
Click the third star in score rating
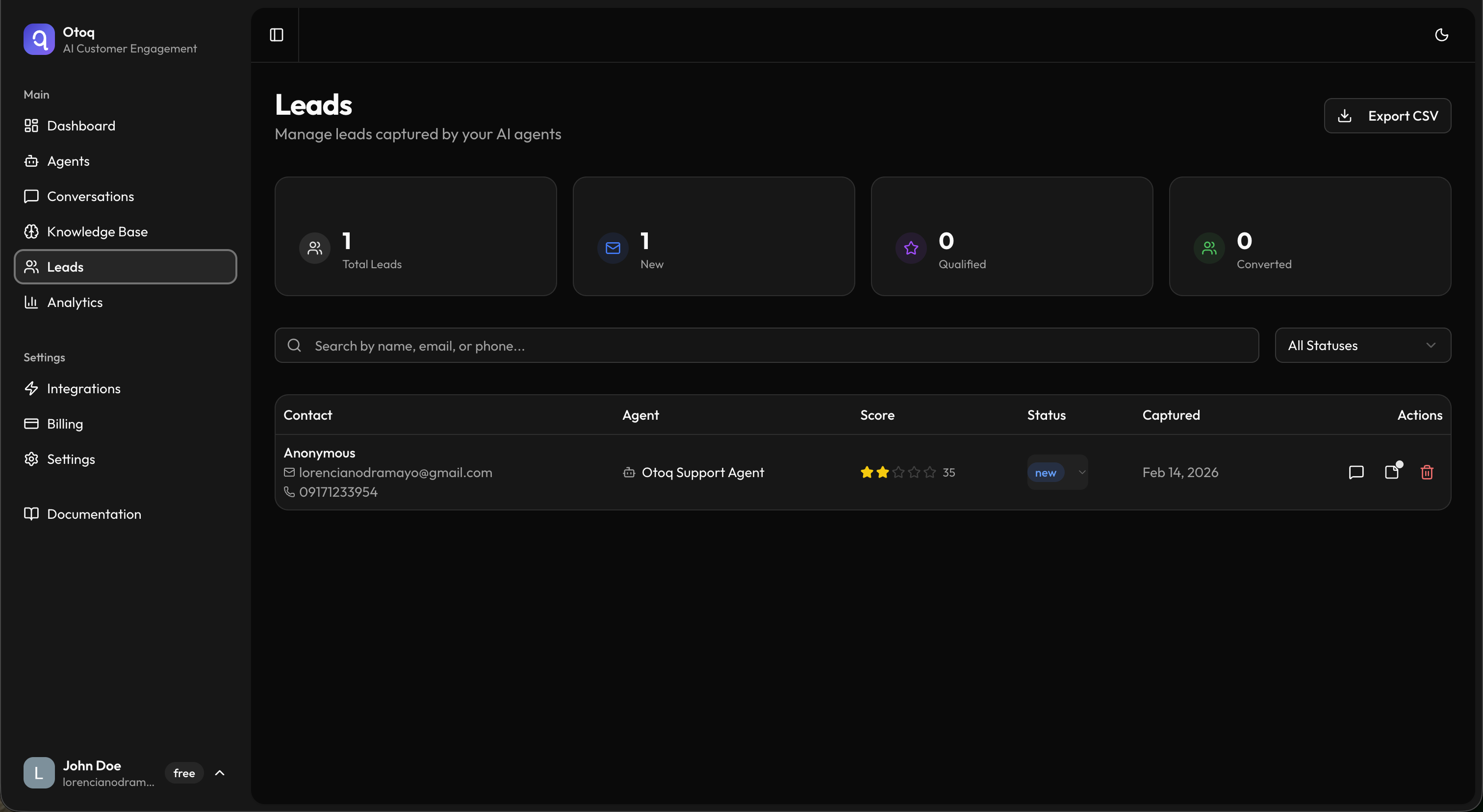pos(898,473)
